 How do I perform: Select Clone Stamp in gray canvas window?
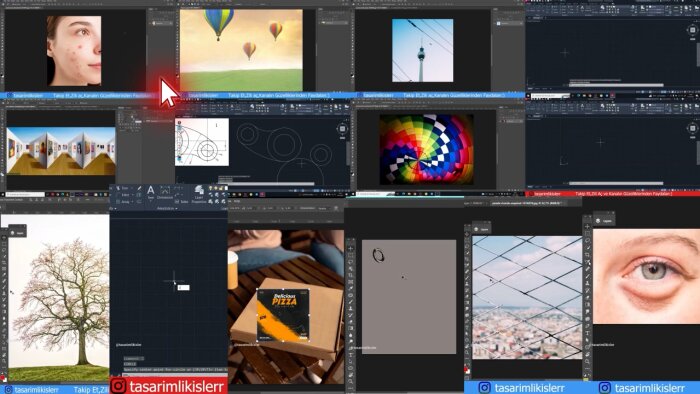pos(350,308)
